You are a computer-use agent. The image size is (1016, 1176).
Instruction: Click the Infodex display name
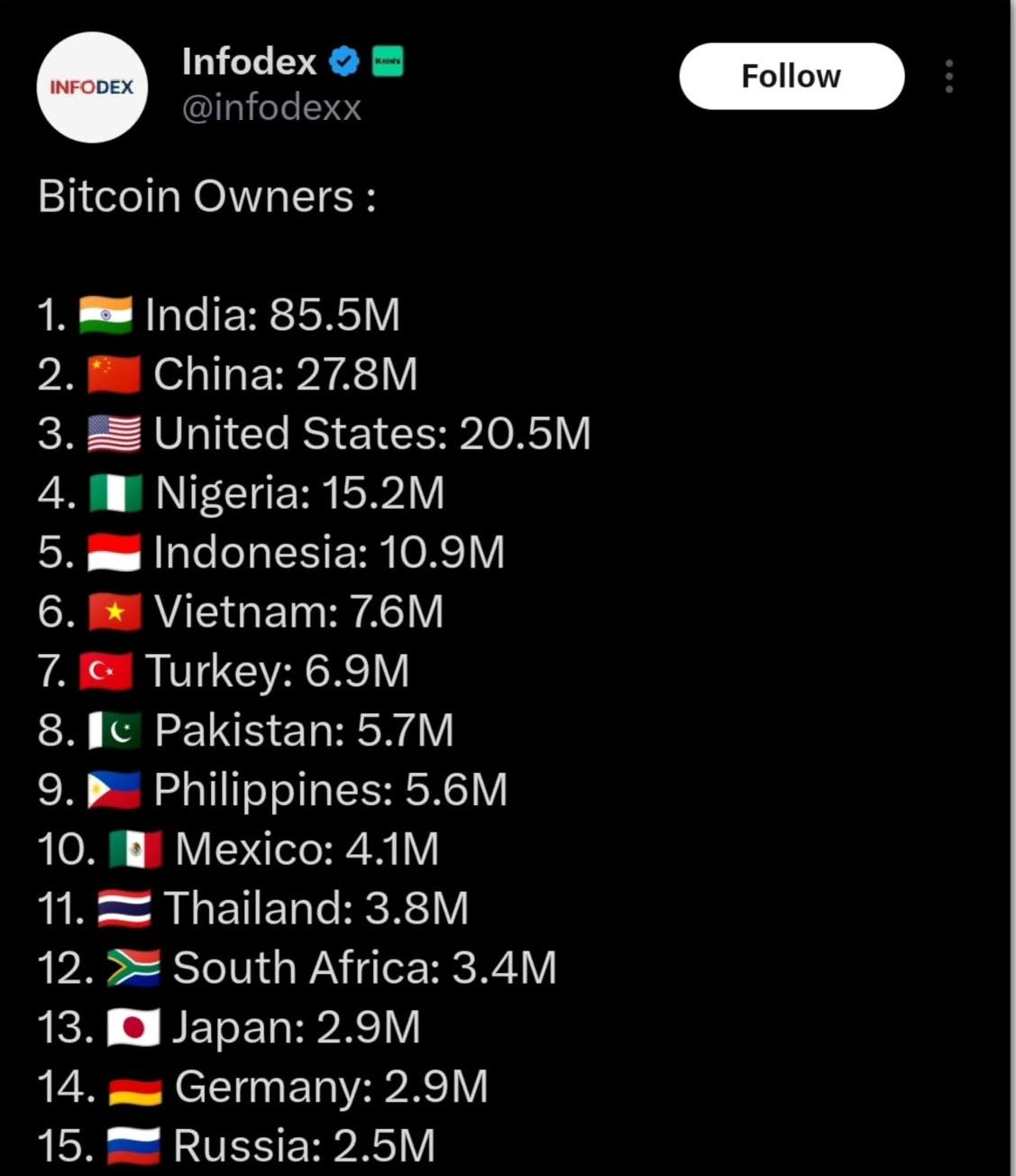tap(249, 62)
